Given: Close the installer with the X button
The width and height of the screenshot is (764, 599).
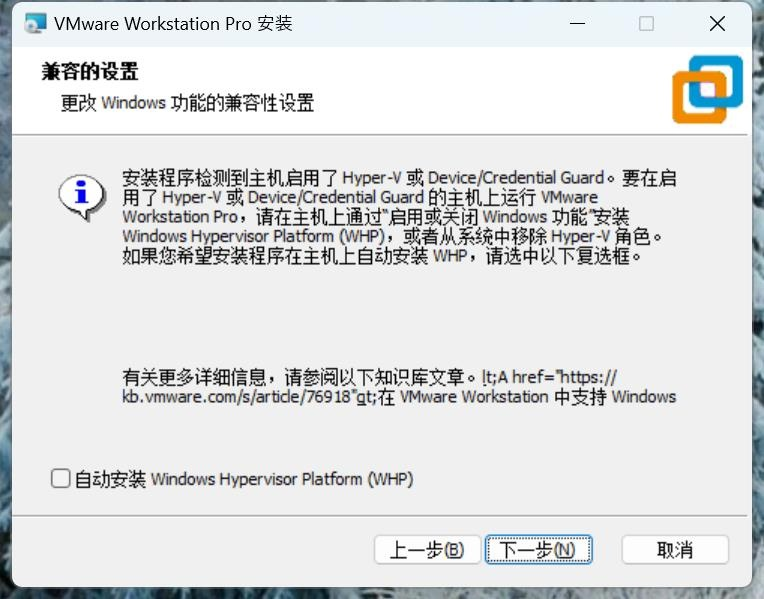Looking at the screenshot, I should 717,23.
